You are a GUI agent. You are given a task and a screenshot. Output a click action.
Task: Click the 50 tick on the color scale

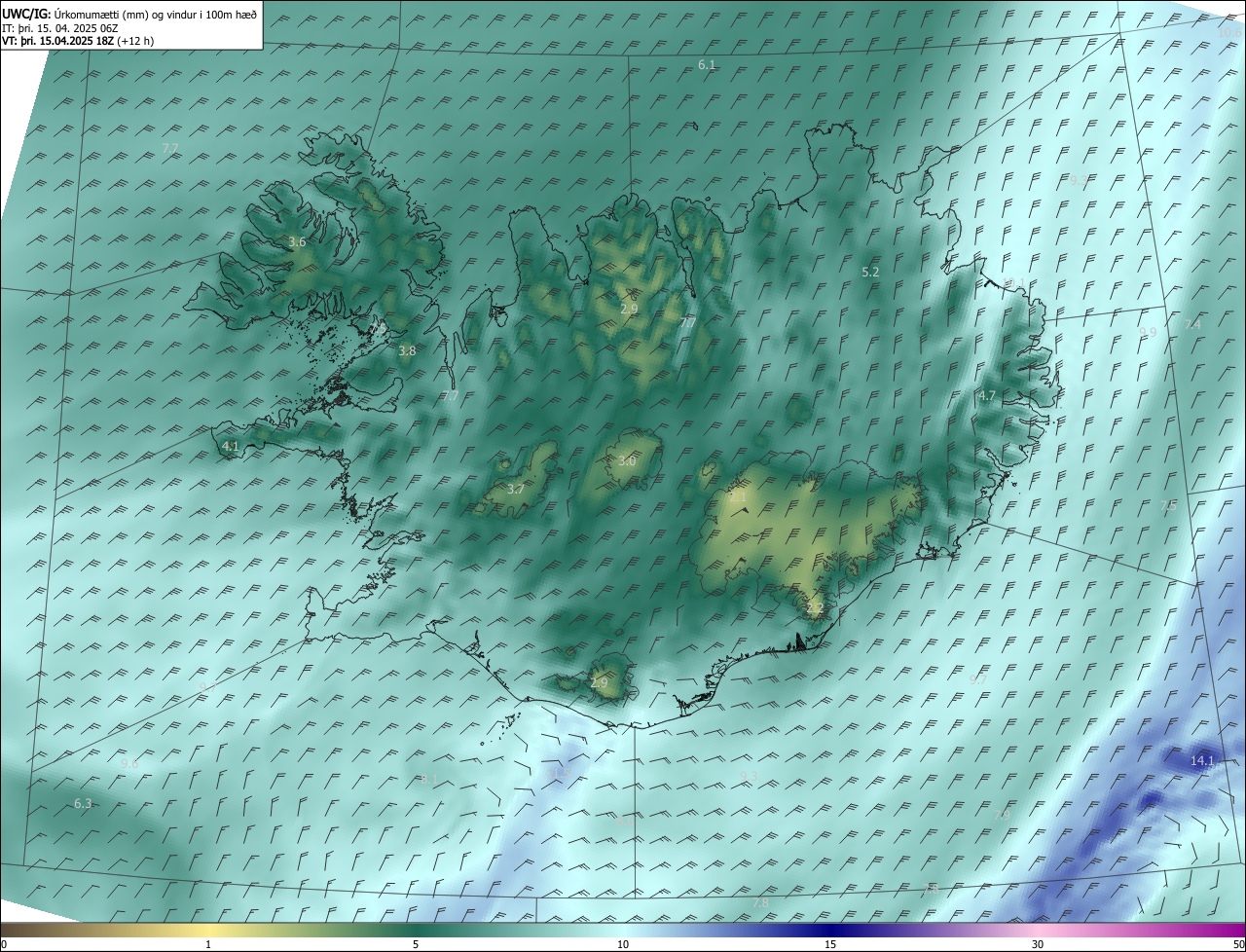[1238, 944]
